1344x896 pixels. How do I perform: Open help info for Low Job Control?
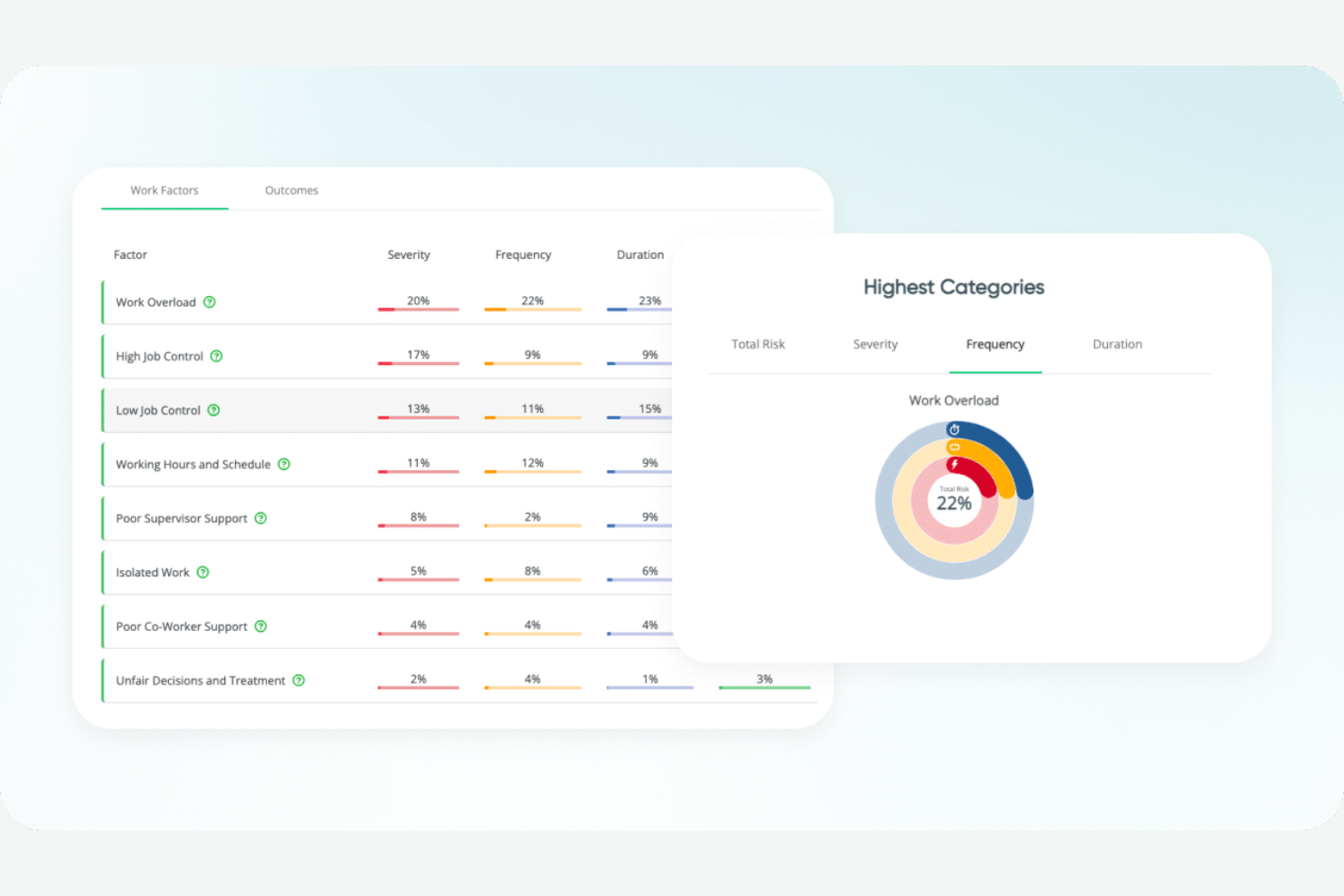pos(213,410)
